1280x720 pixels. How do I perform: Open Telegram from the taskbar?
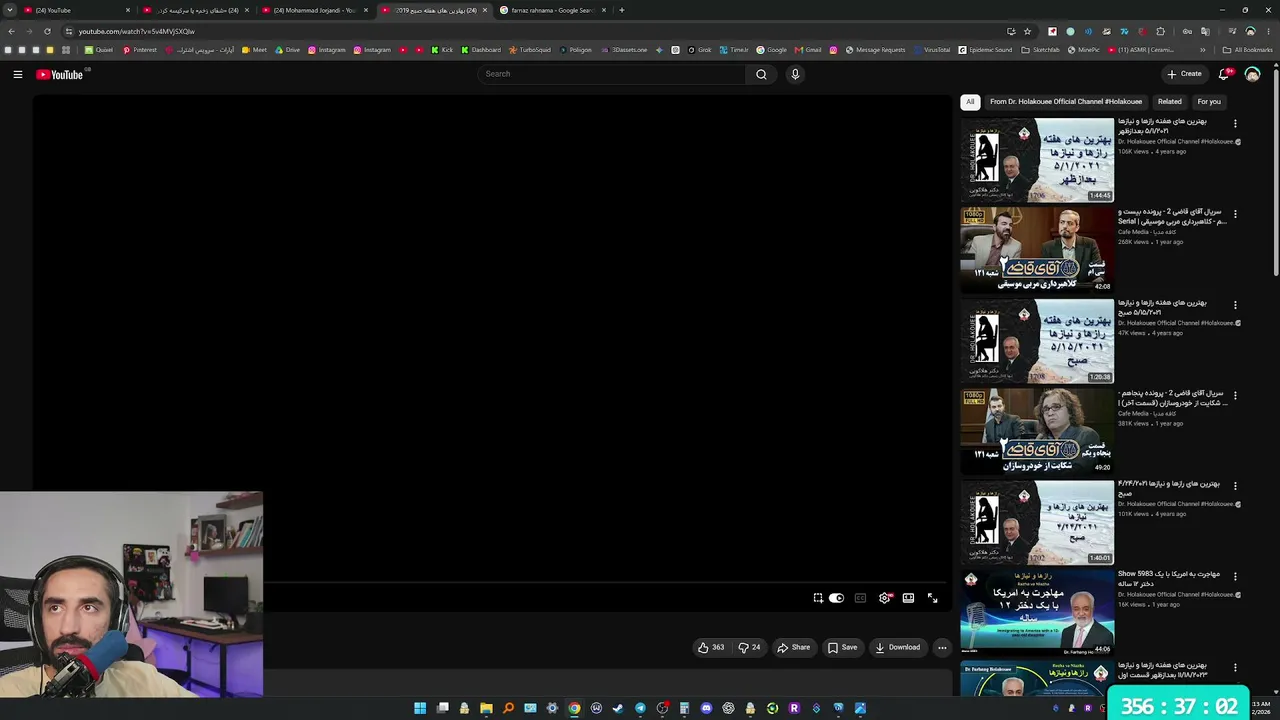(640, 708)
